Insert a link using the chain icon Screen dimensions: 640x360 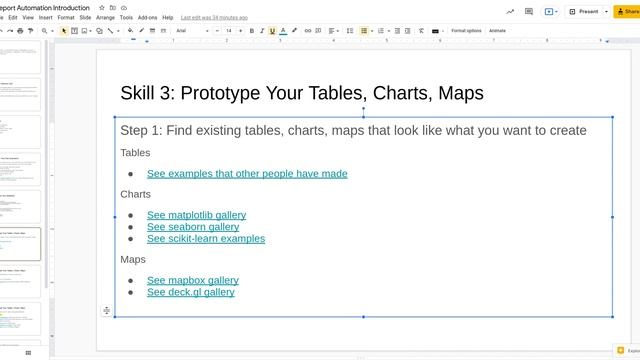[308, 31]
